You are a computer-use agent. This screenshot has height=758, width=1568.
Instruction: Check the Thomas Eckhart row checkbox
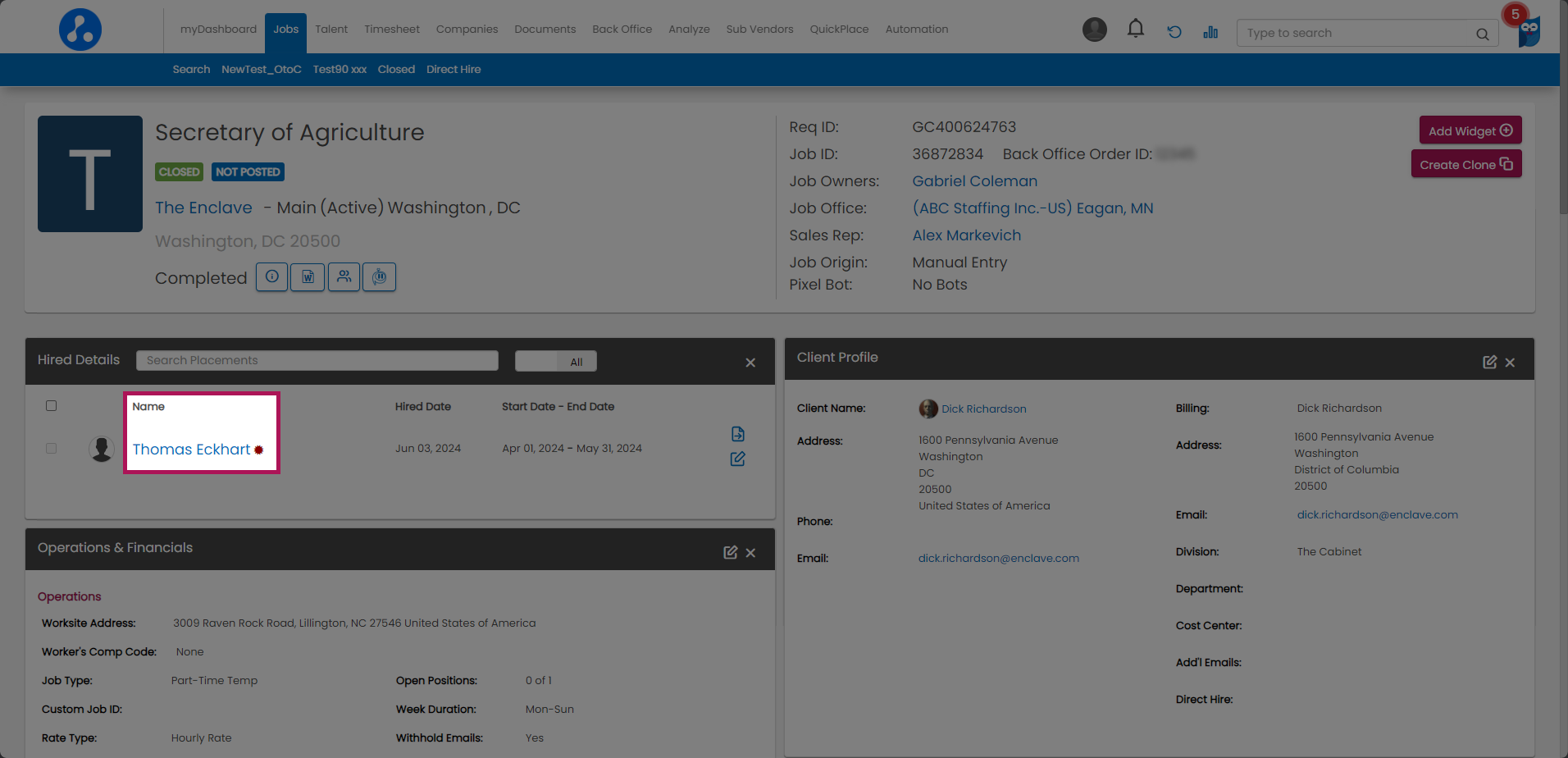point(52,449)
